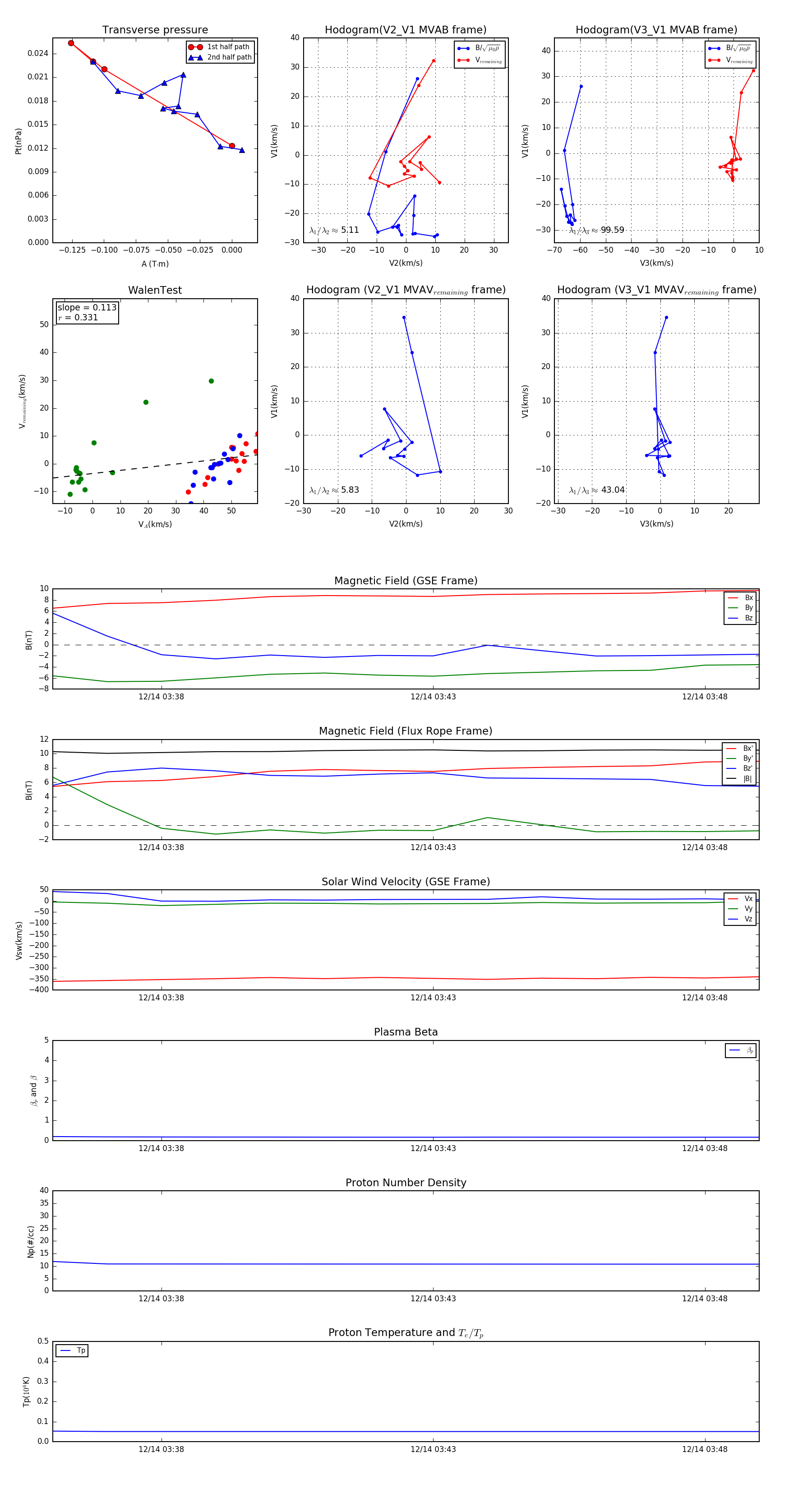Click '12/14 03:38' tick under Proton Number Density plot

coord(161,1298)
